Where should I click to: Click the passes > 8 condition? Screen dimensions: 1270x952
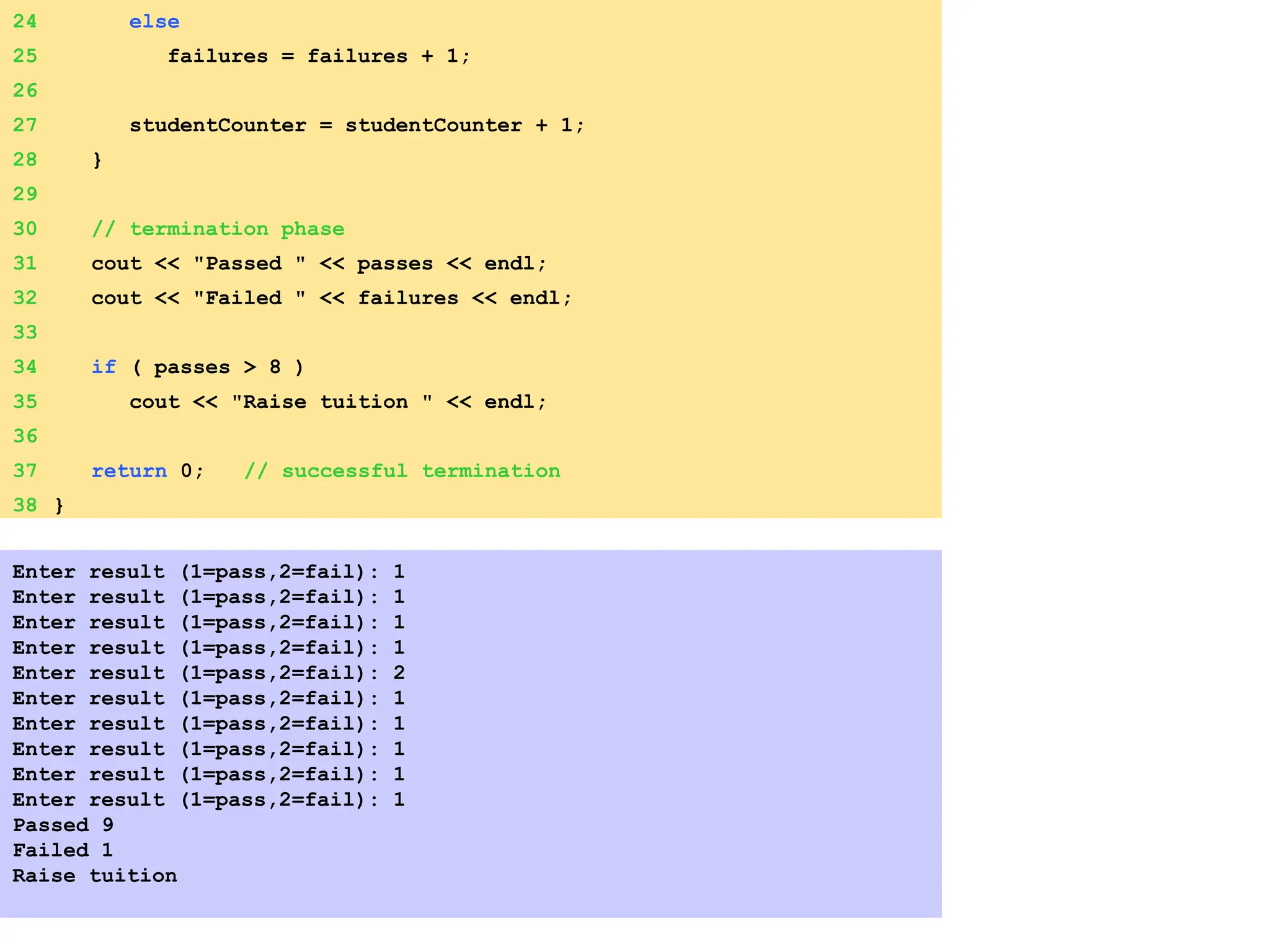(218, 368)
